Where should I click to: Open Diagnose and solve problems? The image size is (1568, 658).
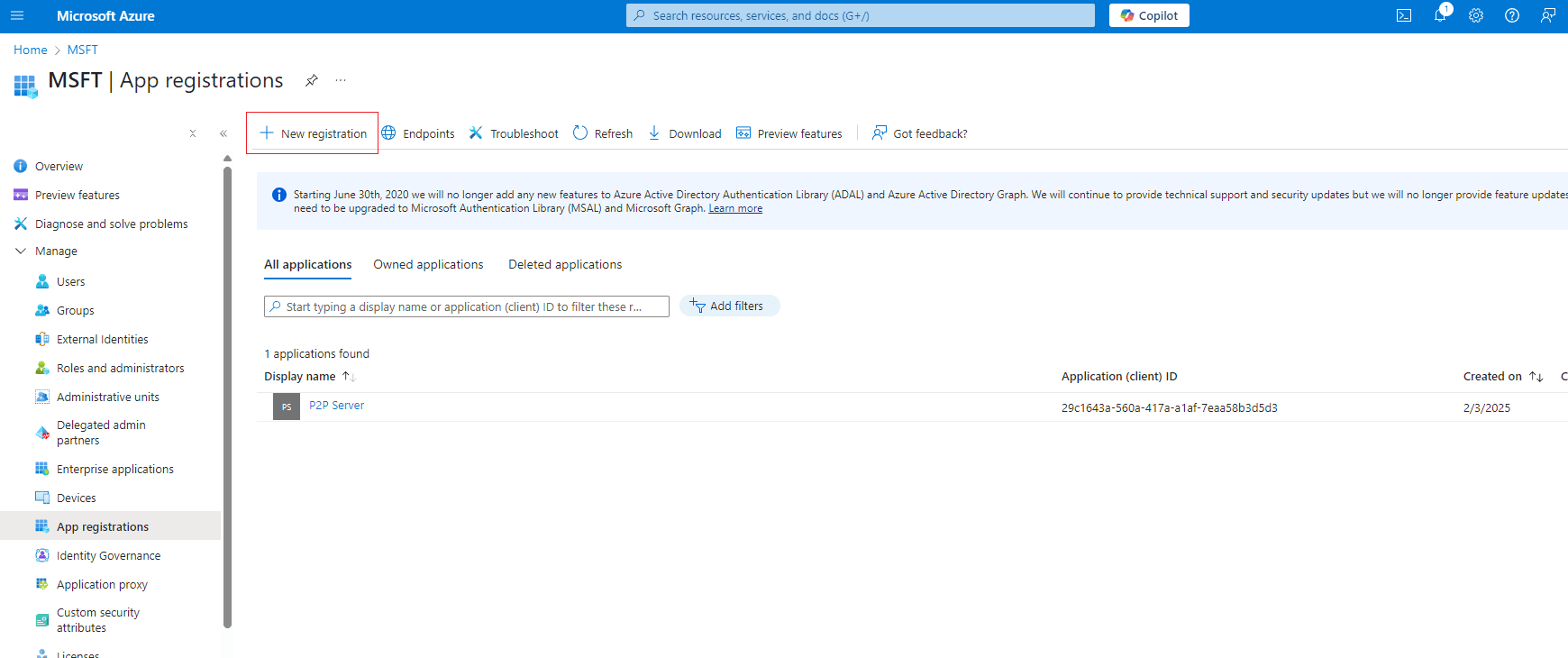click(x=110, y=224)
